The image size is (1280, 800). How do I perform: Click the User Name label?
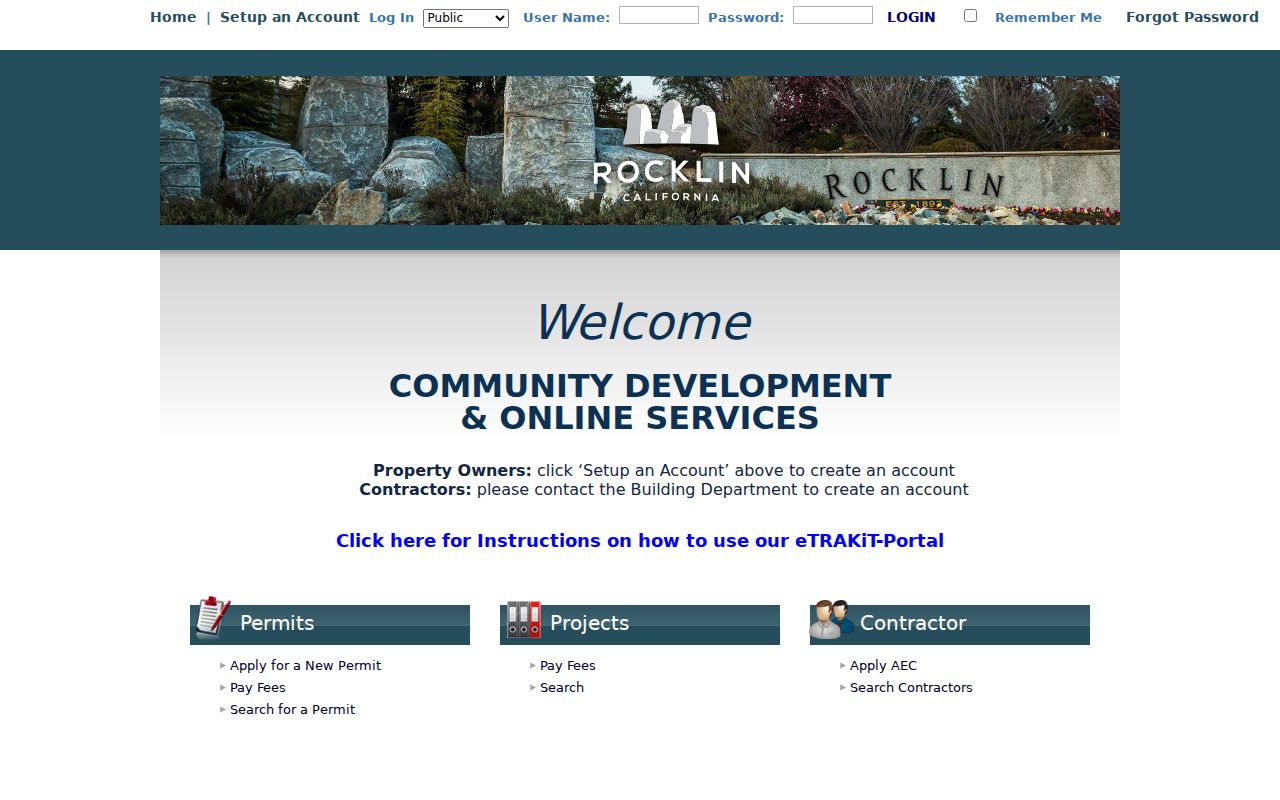pyautogui.click(x=566, y=18)
